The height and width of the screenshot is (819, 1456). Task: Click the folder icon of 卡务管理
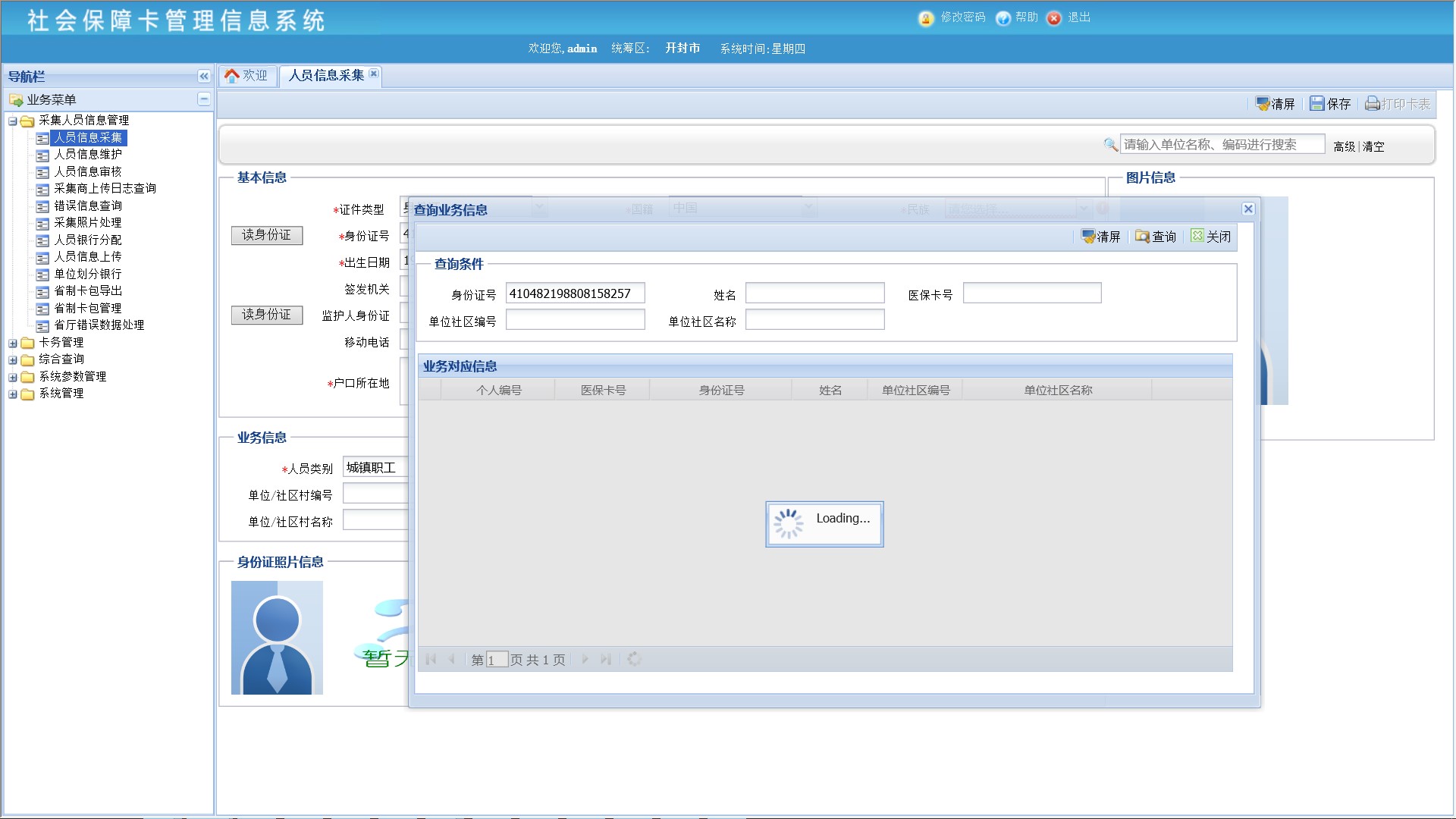pyautogui.click(x=28, y=344)
